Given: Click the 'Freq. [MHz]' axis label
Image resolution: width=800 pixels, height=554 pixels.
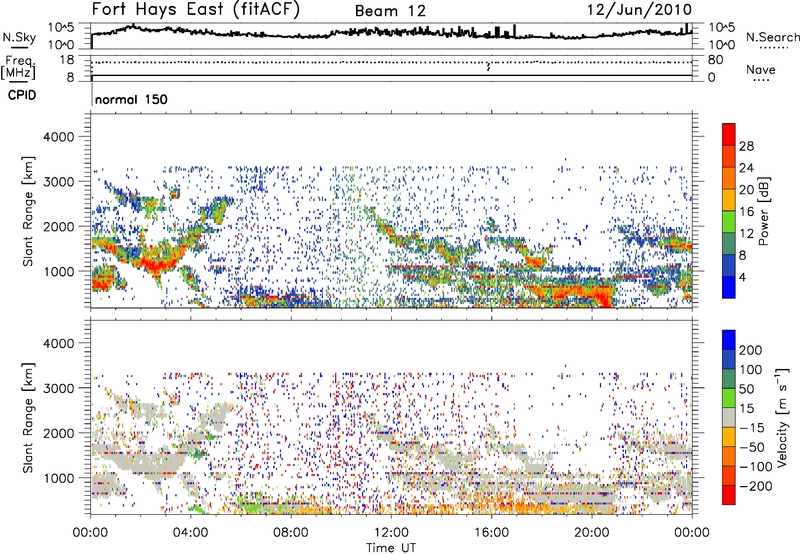Looking at the screenshot, I should [x=18, y=68].
